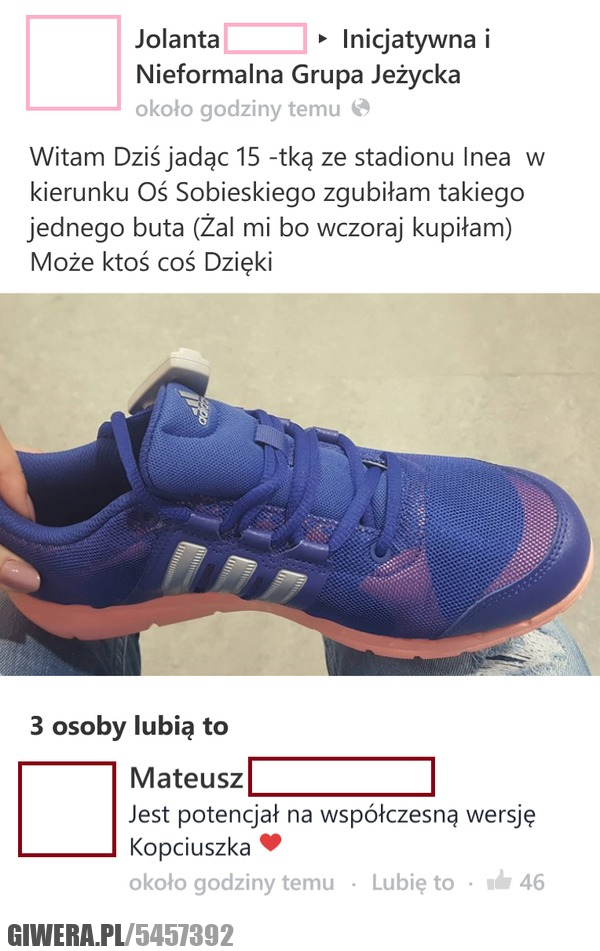Image resolution: width=600 pixels, height=951 pixels.
Task: Click the 'Lubię to' like link on comment
Action: (x=413, y=882)
